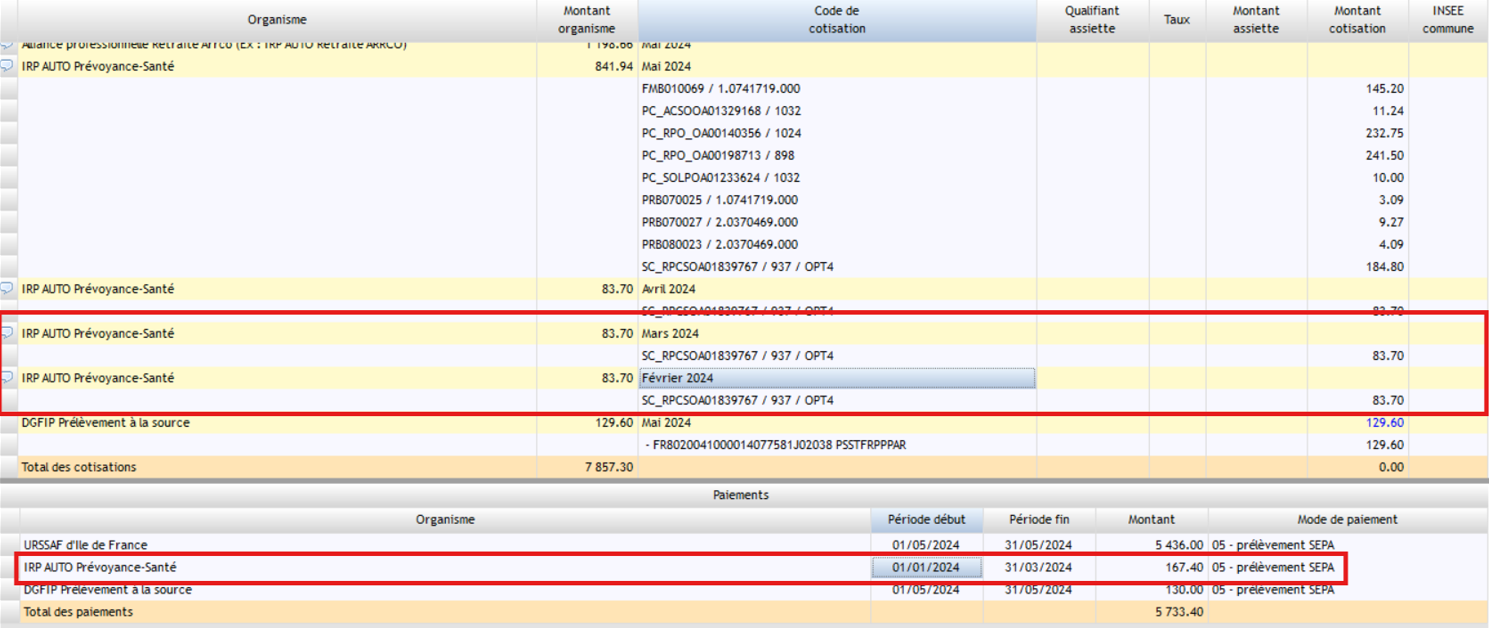Select the 'Février 2024' period cell
1489x628 pixels.
pos(836,378)
